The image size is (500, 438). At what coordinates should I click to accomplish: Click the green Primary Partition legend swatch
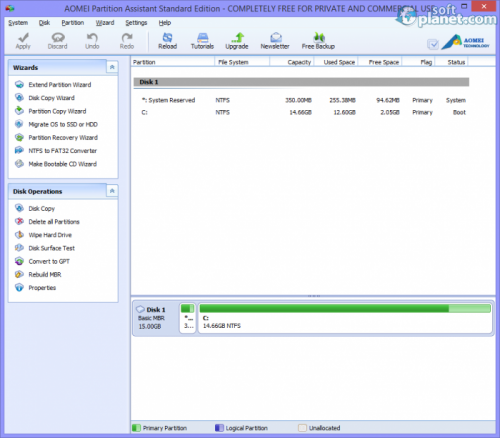(x=136, y=428)
